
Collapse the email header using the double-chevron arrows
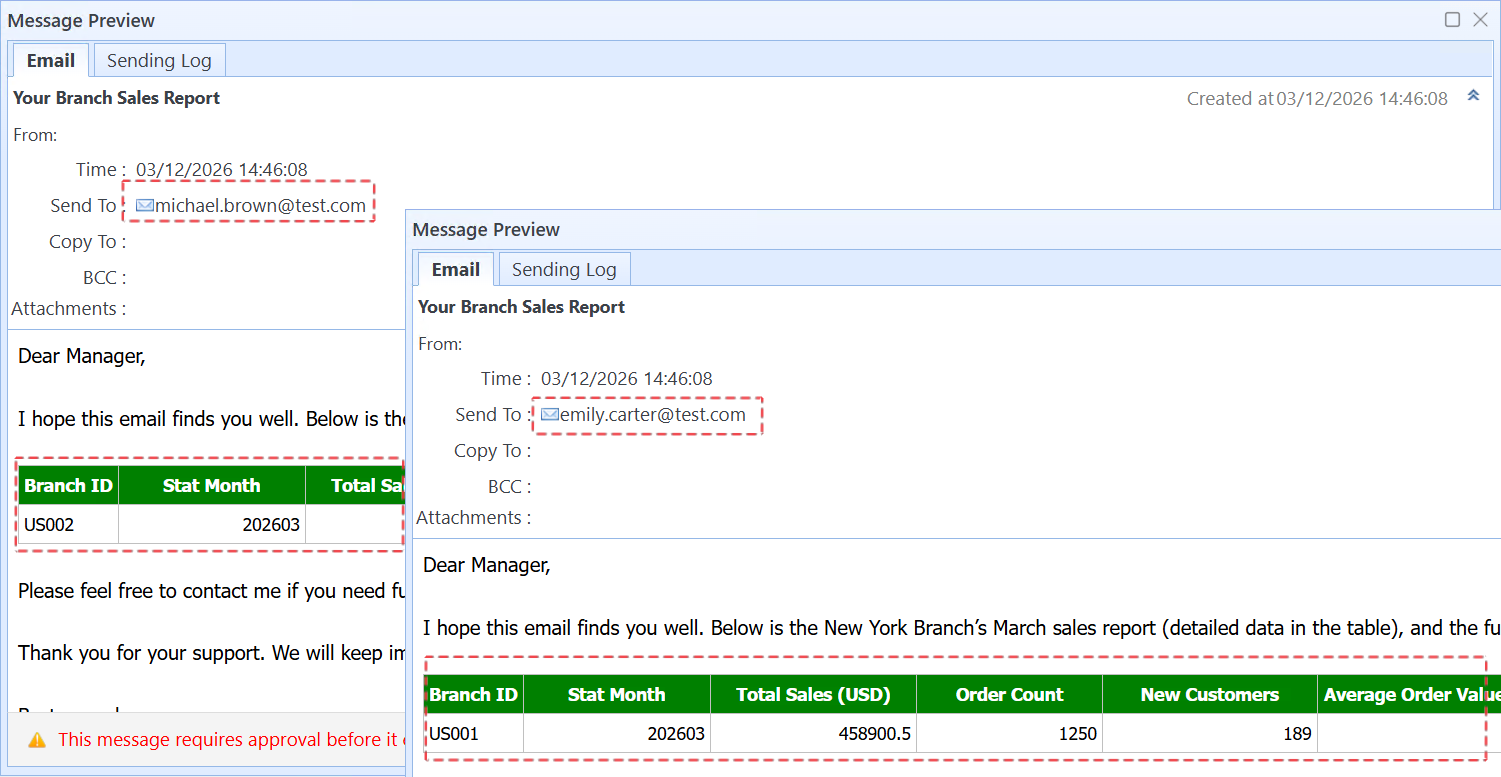coord(1473,95)
